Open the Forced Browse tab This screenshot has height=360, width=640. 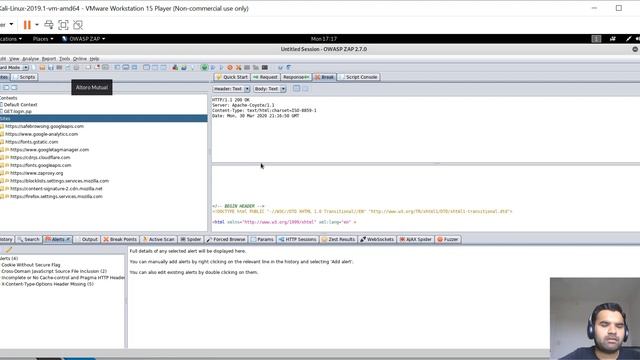226,239
